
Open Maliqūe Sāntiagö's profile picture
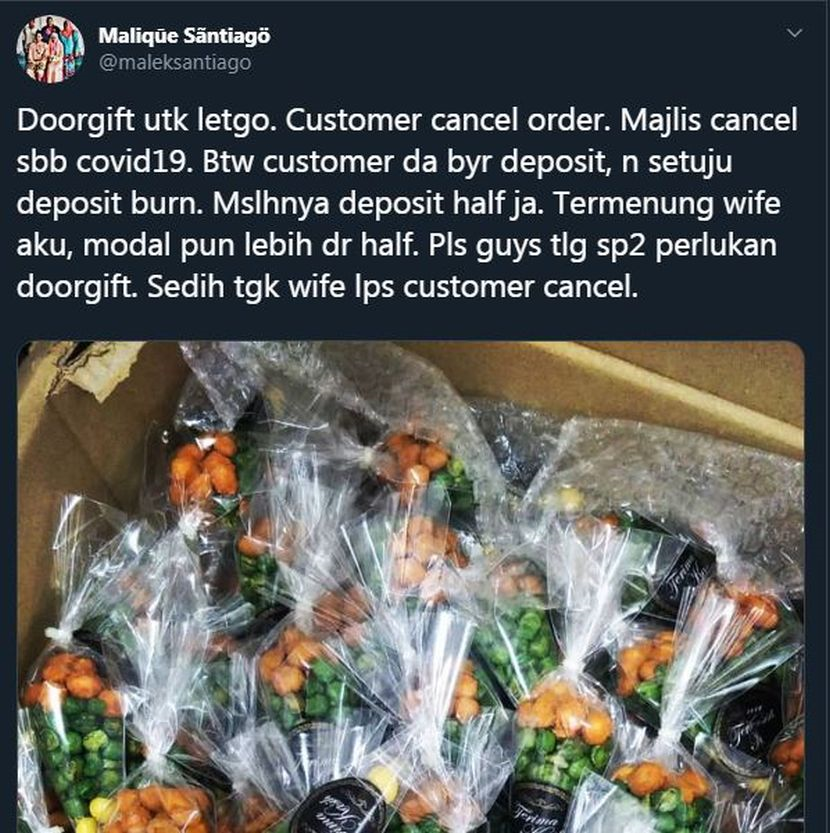[x=50, y=49]
